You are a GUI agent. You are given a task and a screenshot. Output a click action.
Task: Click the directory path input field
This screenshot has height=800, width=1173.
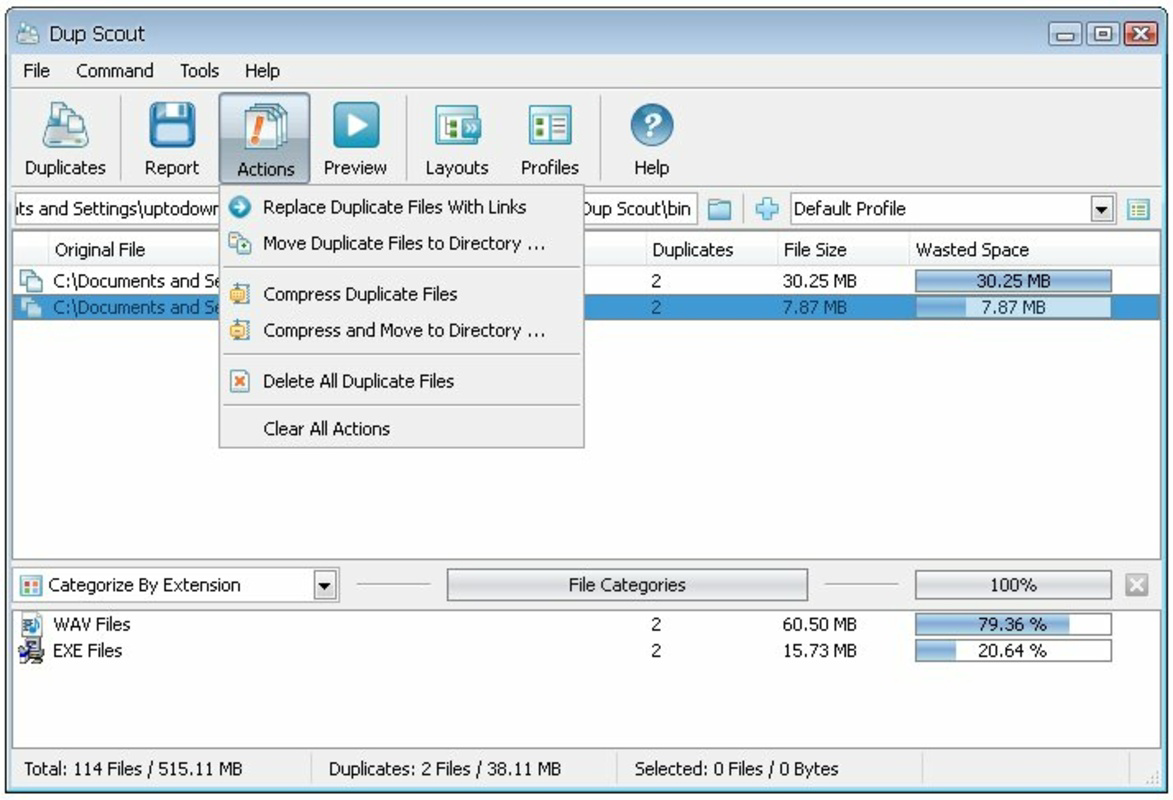tap(355, 209)
